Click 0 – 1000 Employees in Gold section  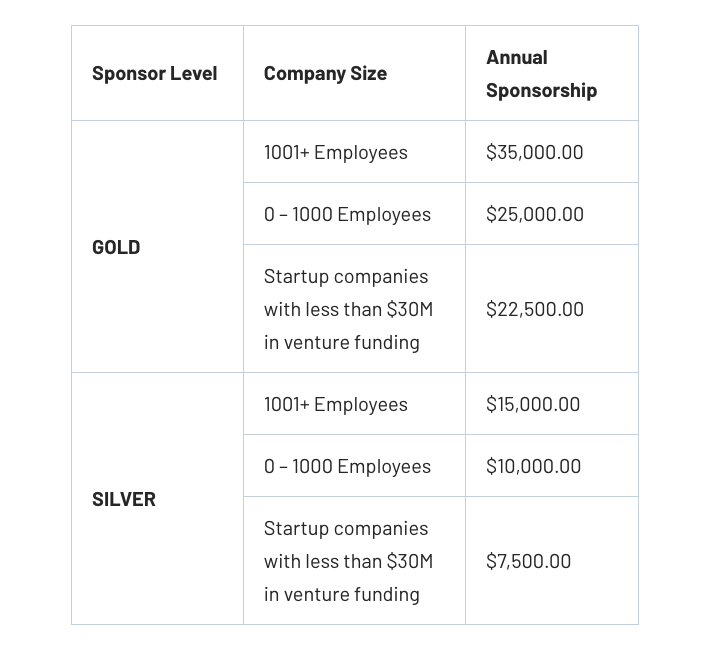(347, 214)
